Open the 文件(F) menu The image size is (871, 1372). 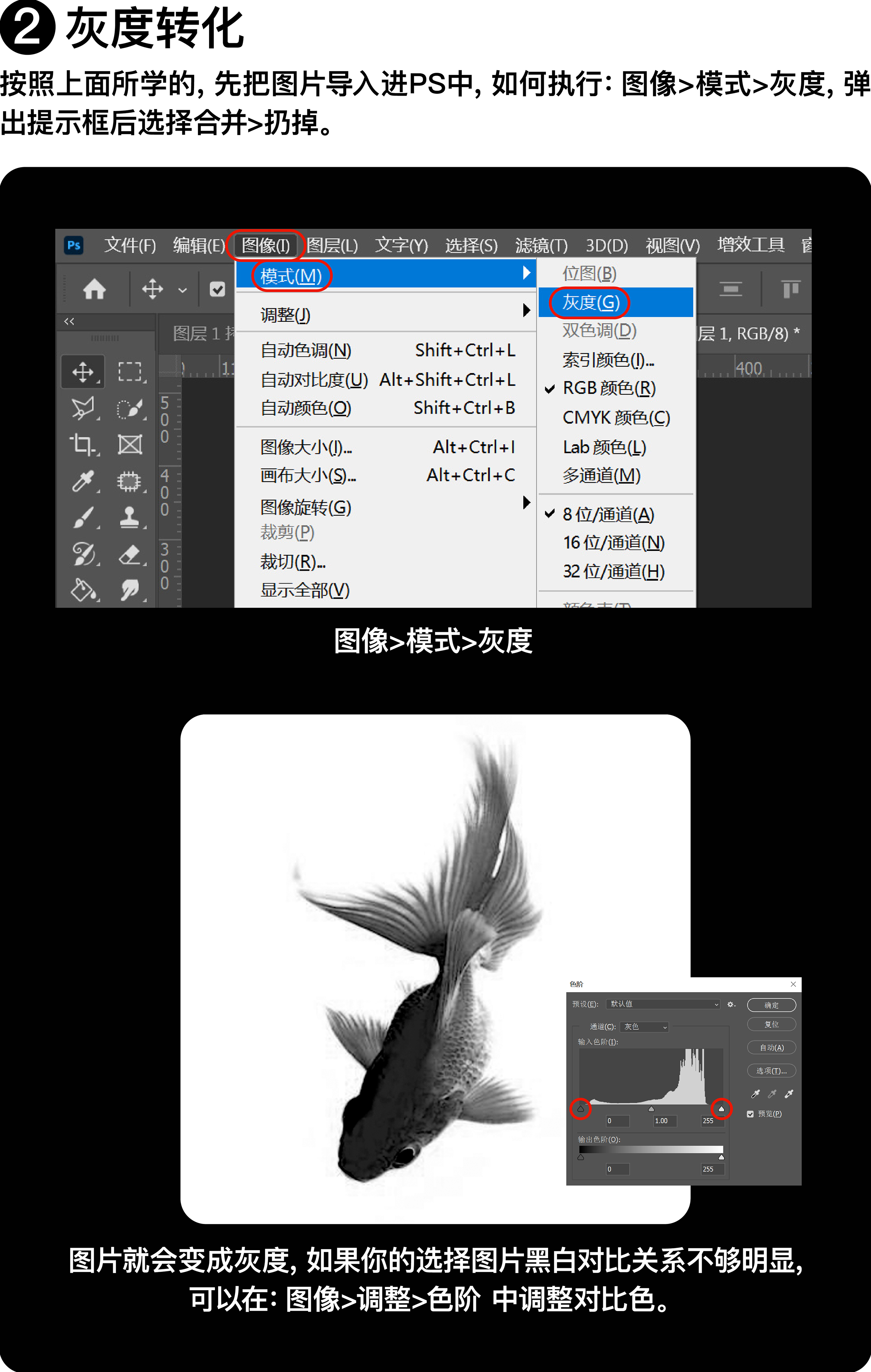(130, 245)
